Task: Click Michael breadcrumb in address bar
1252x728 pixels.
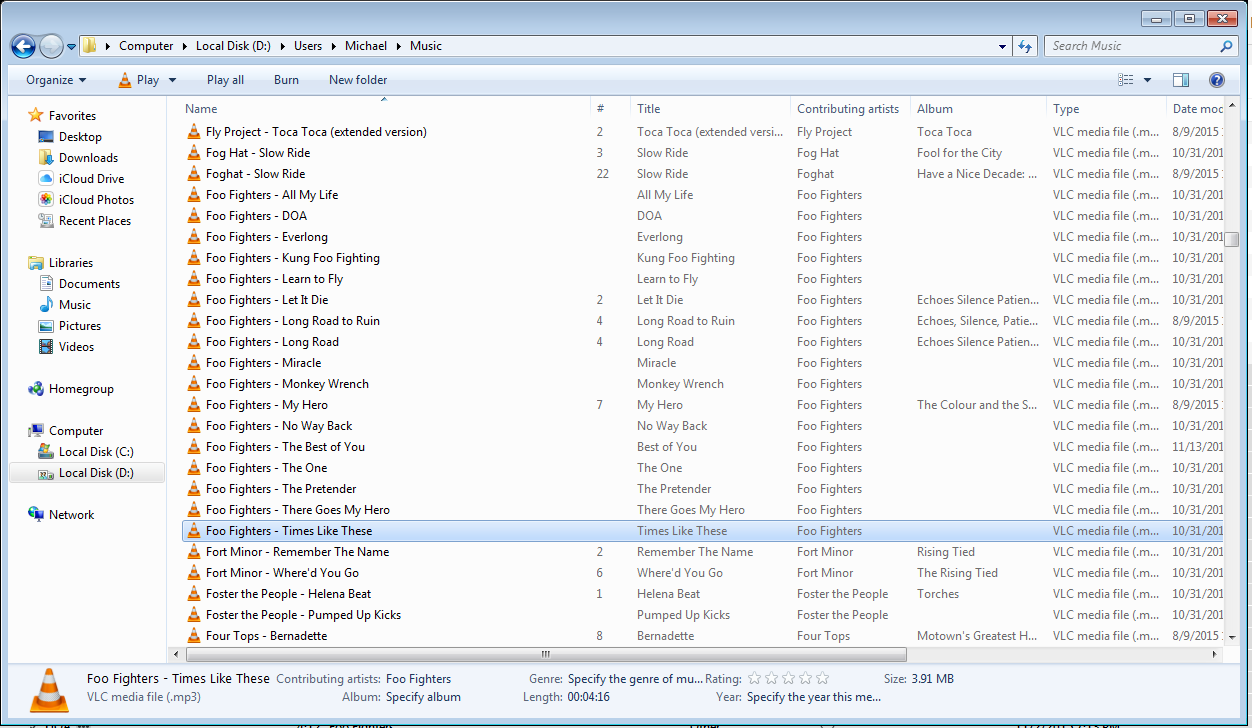Action: pyautogui.click(x=366, y=46)
